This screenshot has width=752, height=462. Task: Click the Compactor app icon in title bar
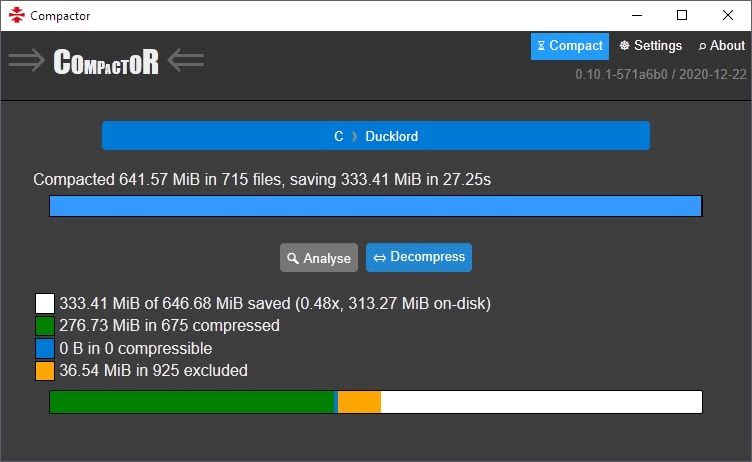(16, 15)
